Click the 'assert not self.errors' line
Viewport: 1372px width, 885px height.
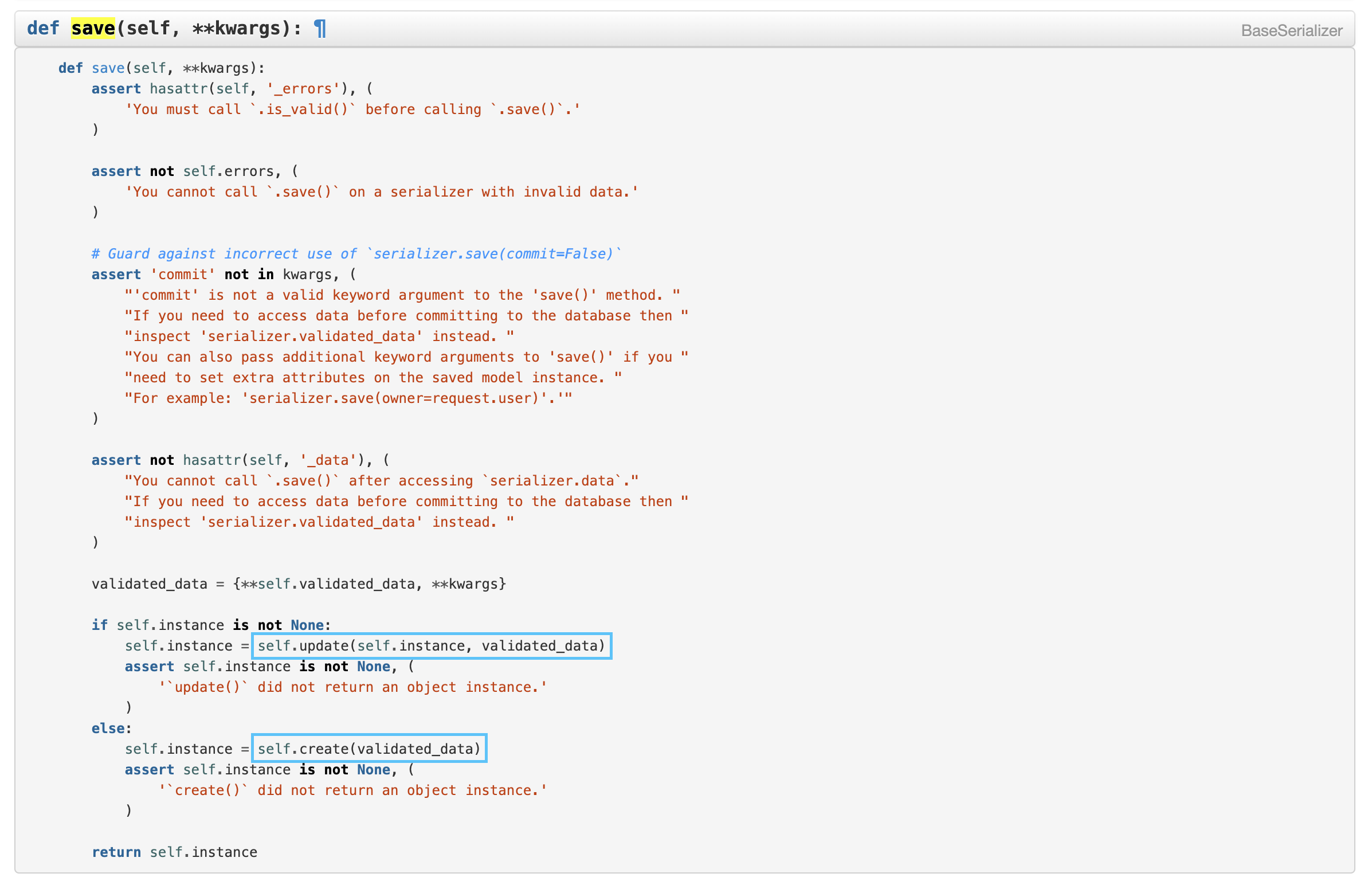click(x=194, y=171)
